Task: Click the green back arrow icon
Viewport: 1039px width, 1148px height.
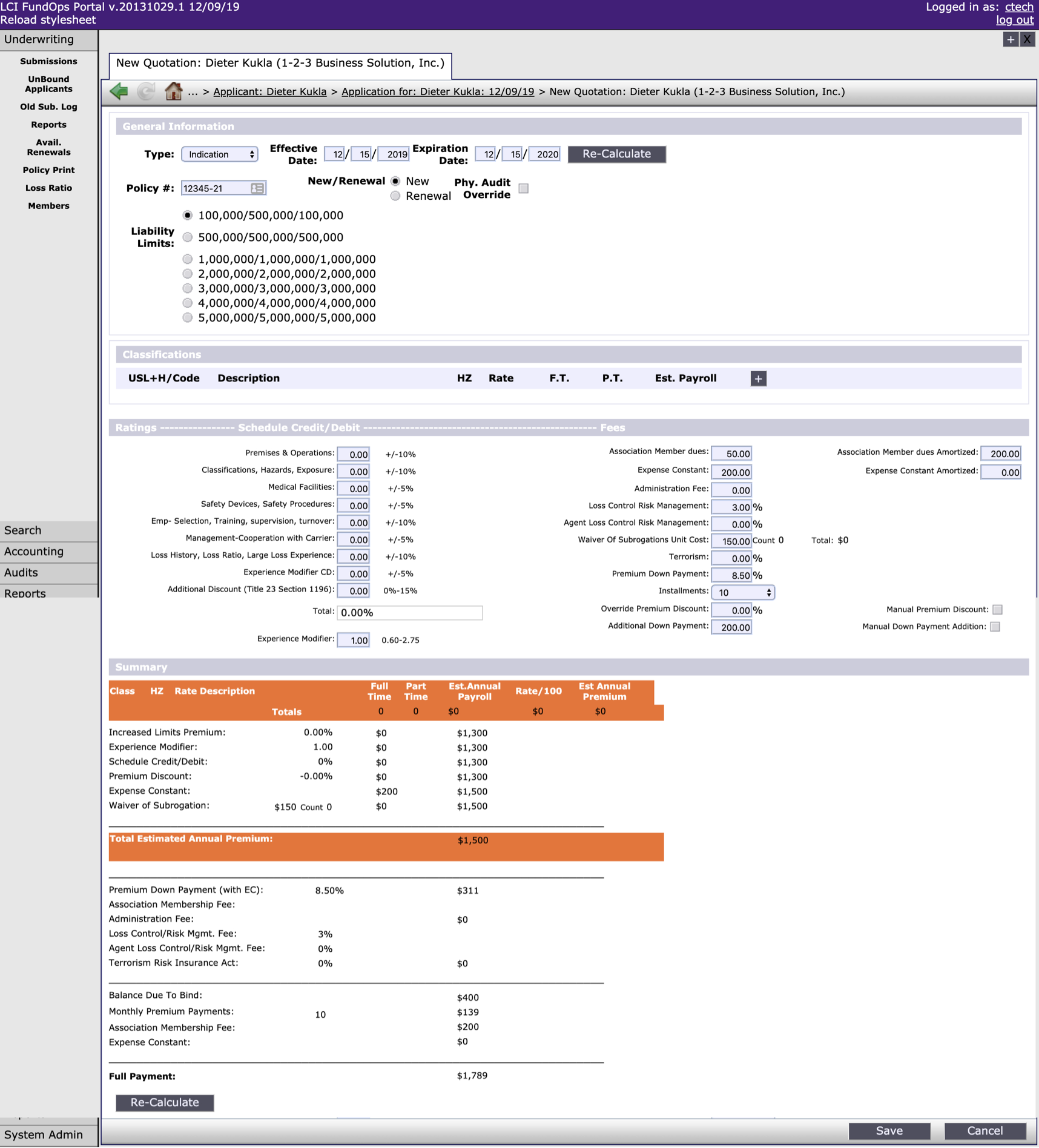Action: click(x=119, y=91)
